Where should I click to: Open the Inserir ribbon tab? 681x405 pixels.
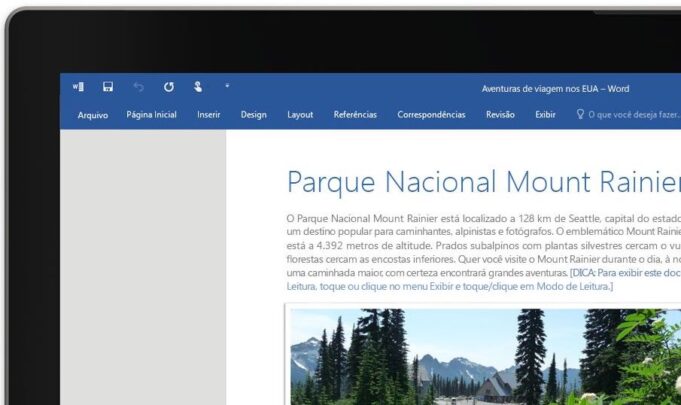pyautogui.click(x=208, y=115)
